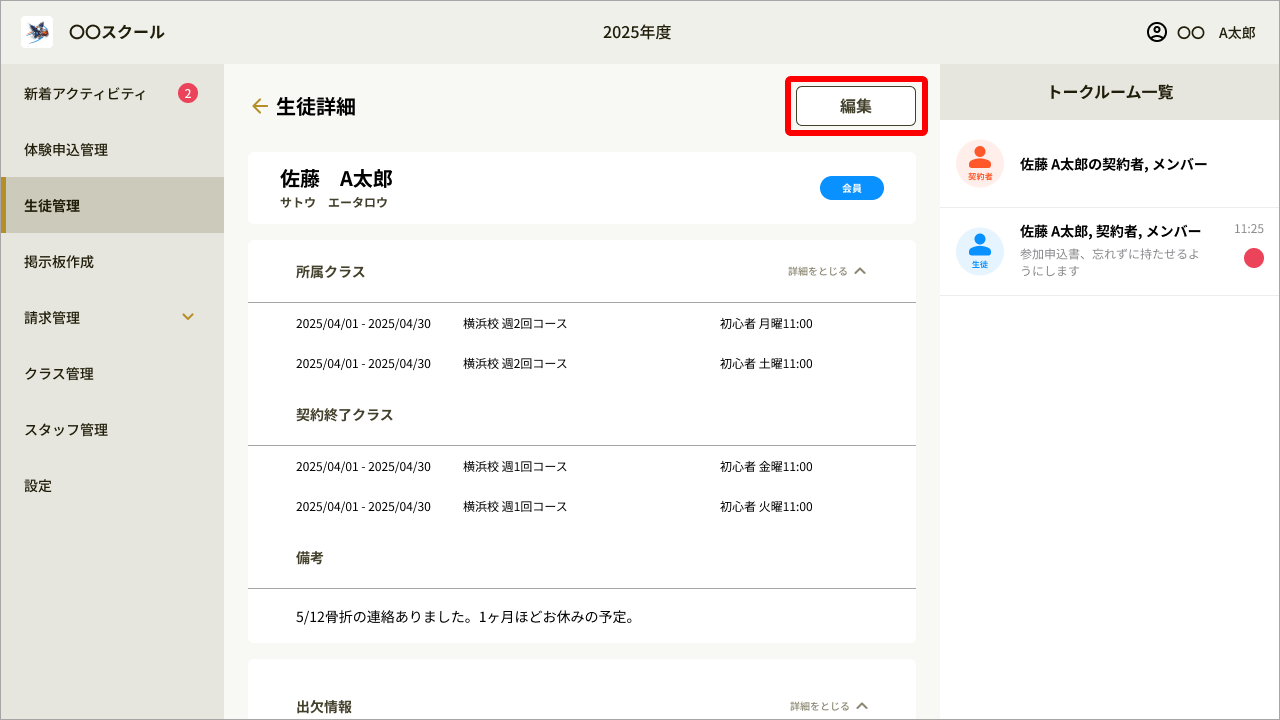Open the user account profile icon
1280x720 pixels.
(1157, 32)
